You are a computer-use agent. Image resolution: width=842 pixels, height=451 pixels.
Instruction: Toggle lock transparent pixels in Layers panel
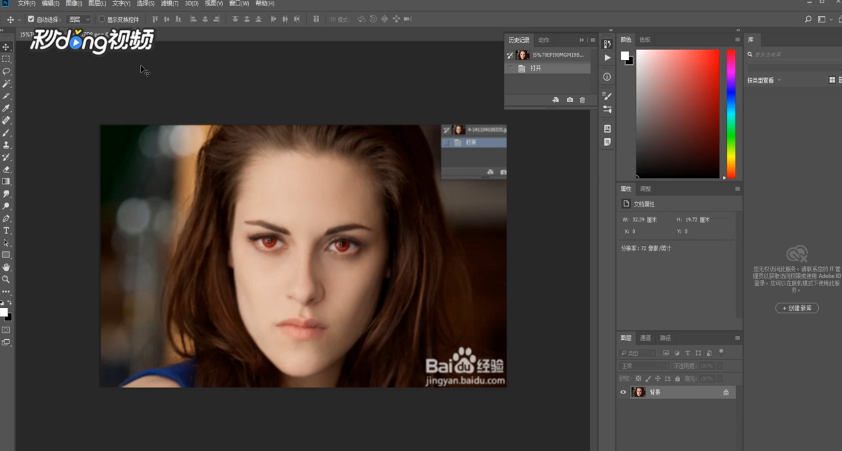coord(638,379)
